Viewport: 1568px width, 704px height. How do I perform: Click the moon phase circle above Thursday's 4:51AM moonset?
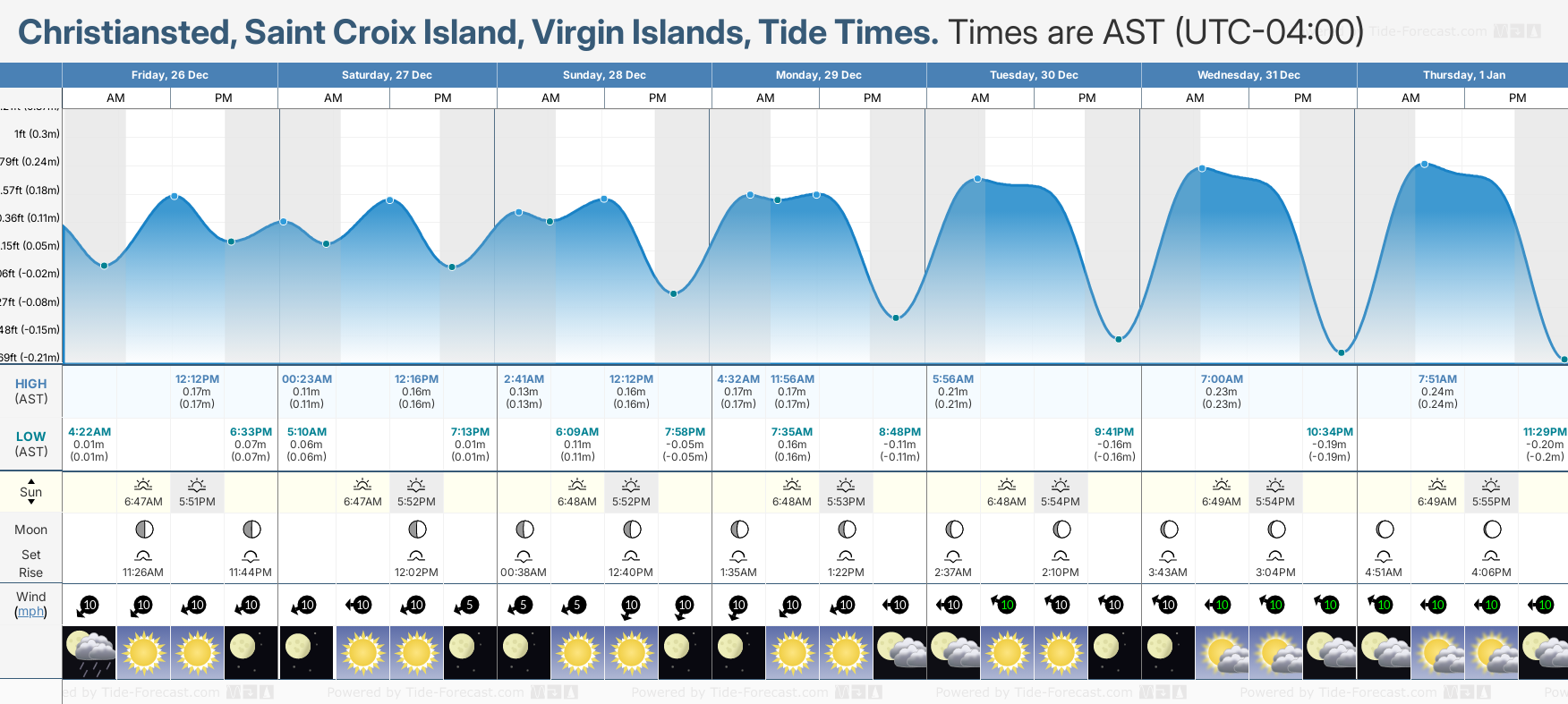pyautogui.click(x=1385, y=530)
